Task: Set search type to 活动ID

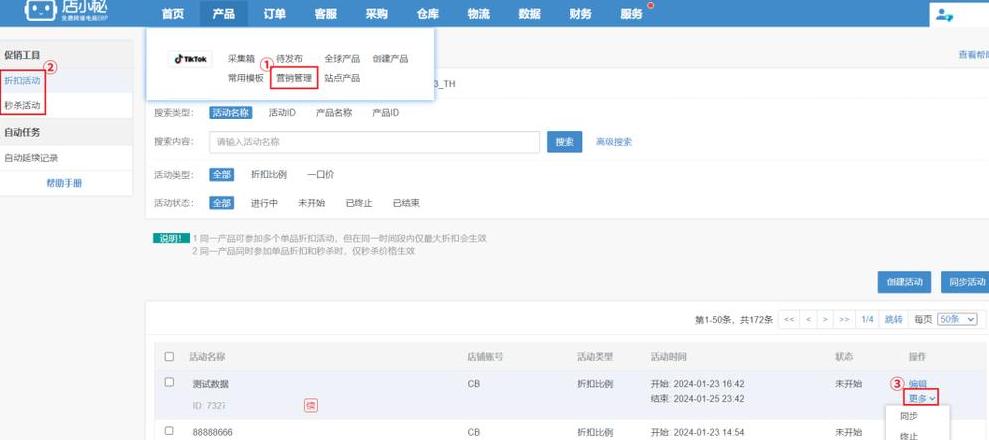Action: pos(282,113)
